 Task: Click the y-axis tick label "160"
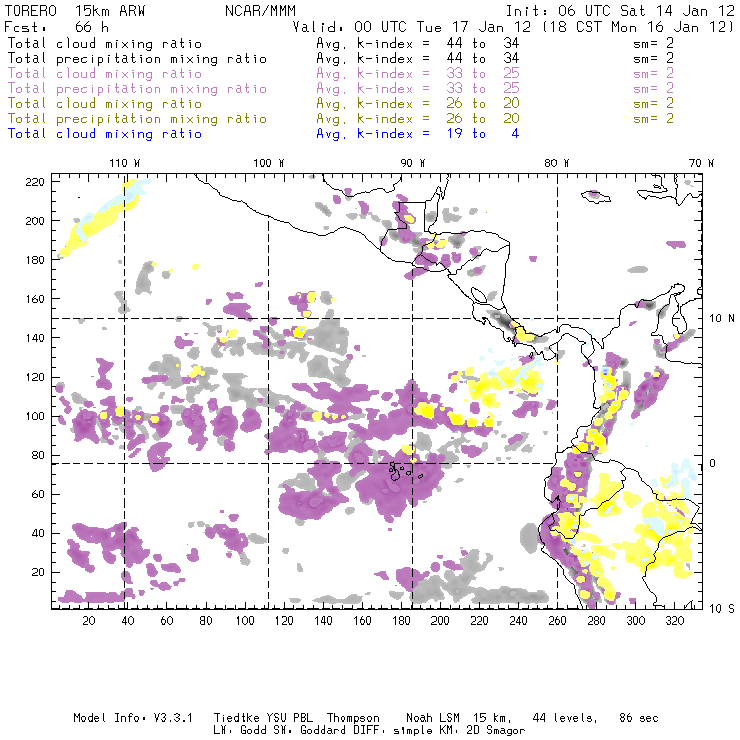[35, 299]
